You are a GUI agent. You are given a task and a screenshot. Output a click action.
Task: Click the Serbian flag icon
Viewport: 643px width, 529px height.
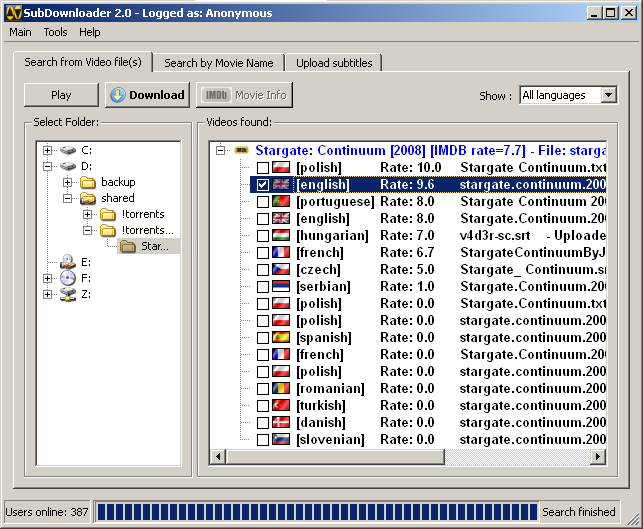pyautogui.click(x=281, y=286)
